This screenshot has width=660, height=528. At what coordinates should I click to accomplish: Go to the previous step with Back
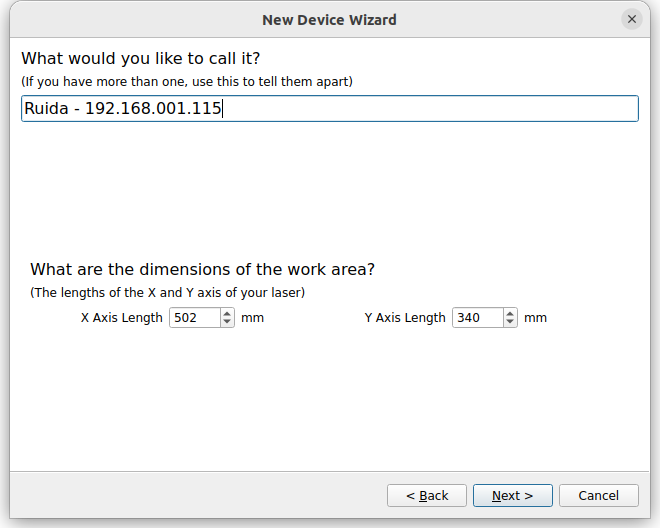pos(427,496)
